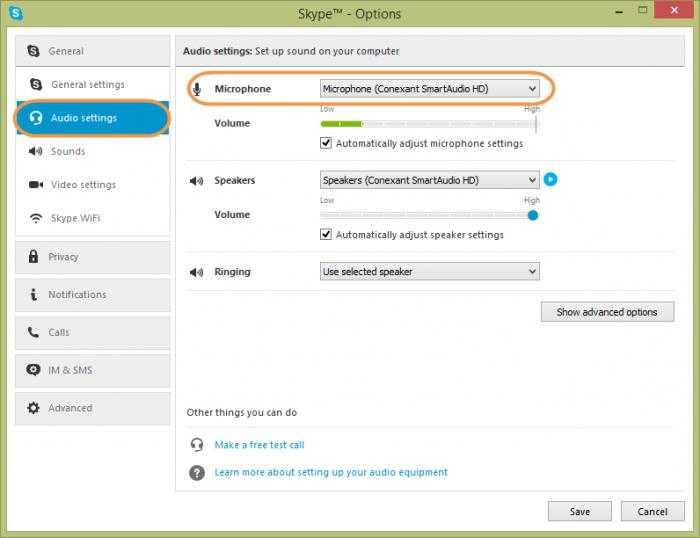Select Video settings in the sidebar
Image resolution: width=700 pixels, height=538 pixels.
83,185
